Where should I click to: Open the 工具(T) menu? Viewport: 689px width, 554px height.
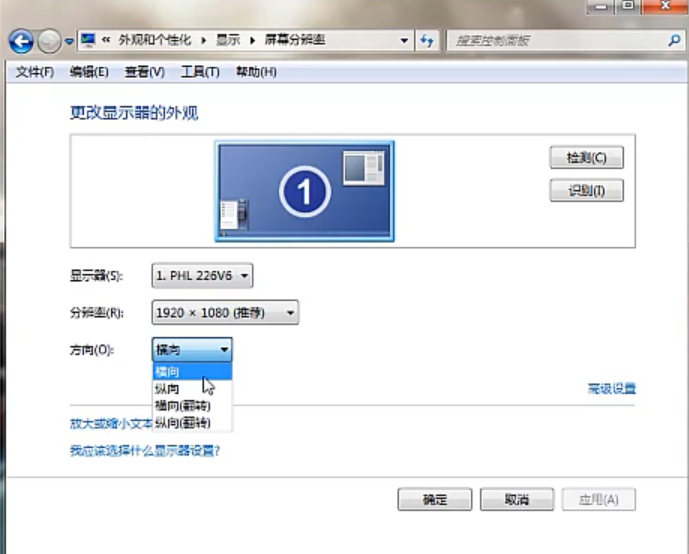(x=199, y=72)
